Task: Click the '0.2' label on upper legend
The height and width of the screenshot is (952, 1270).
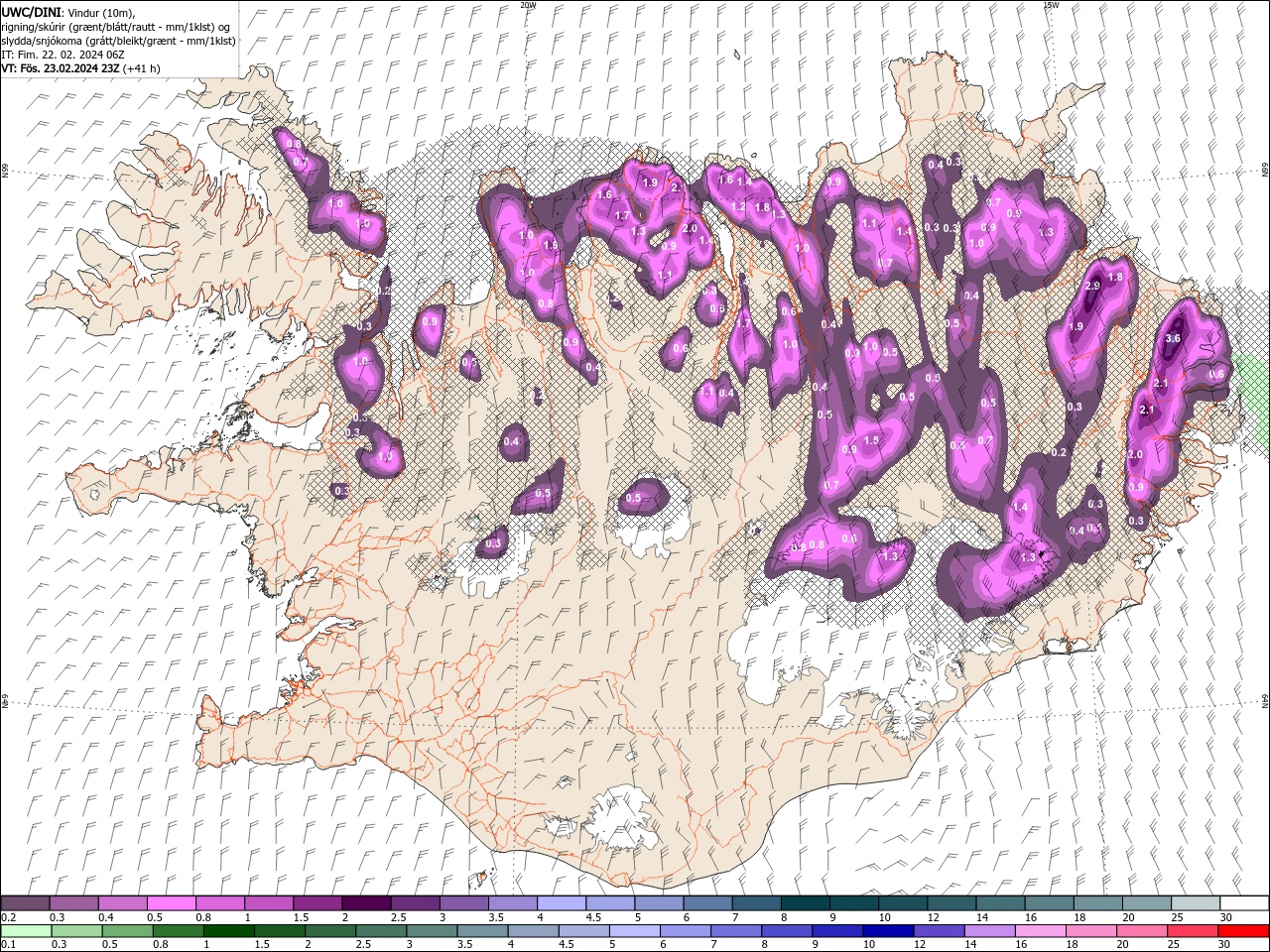Action: (x=8, y=917)
